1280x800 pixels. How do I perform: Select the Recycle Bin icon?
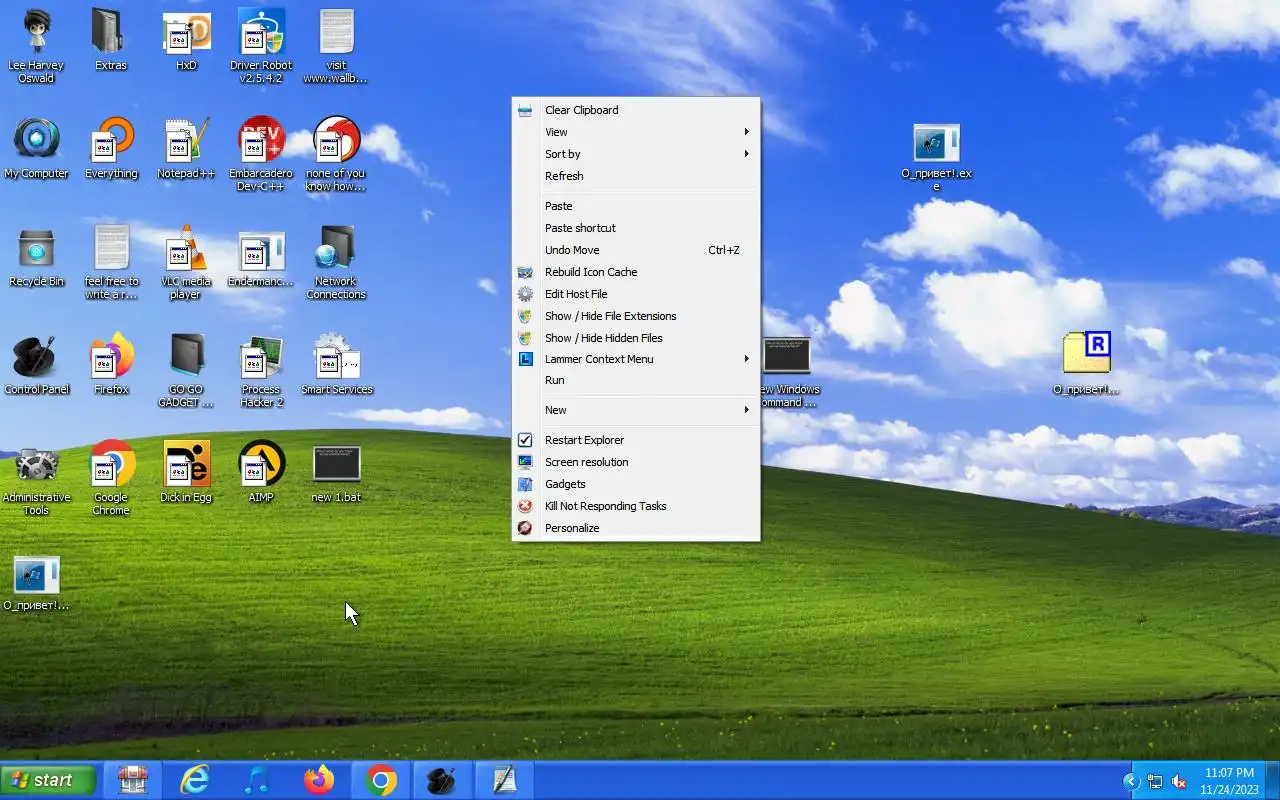tap(36, 256)
